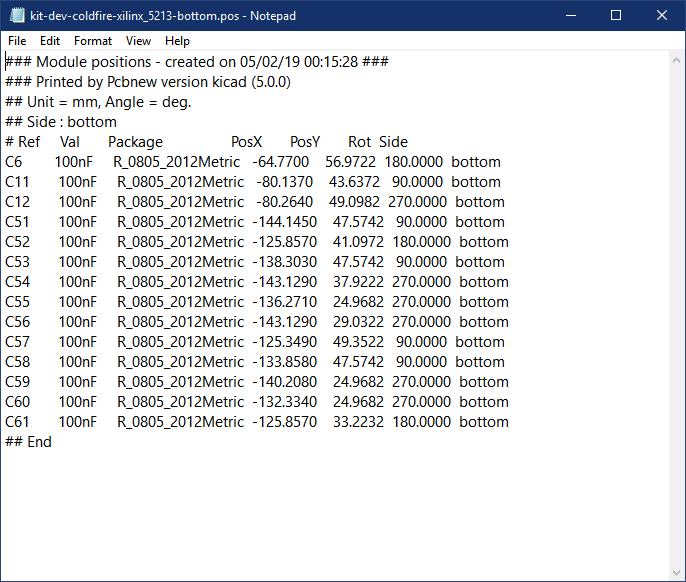Click the C52 reference text
686x582 pixels.
point(18,242)
